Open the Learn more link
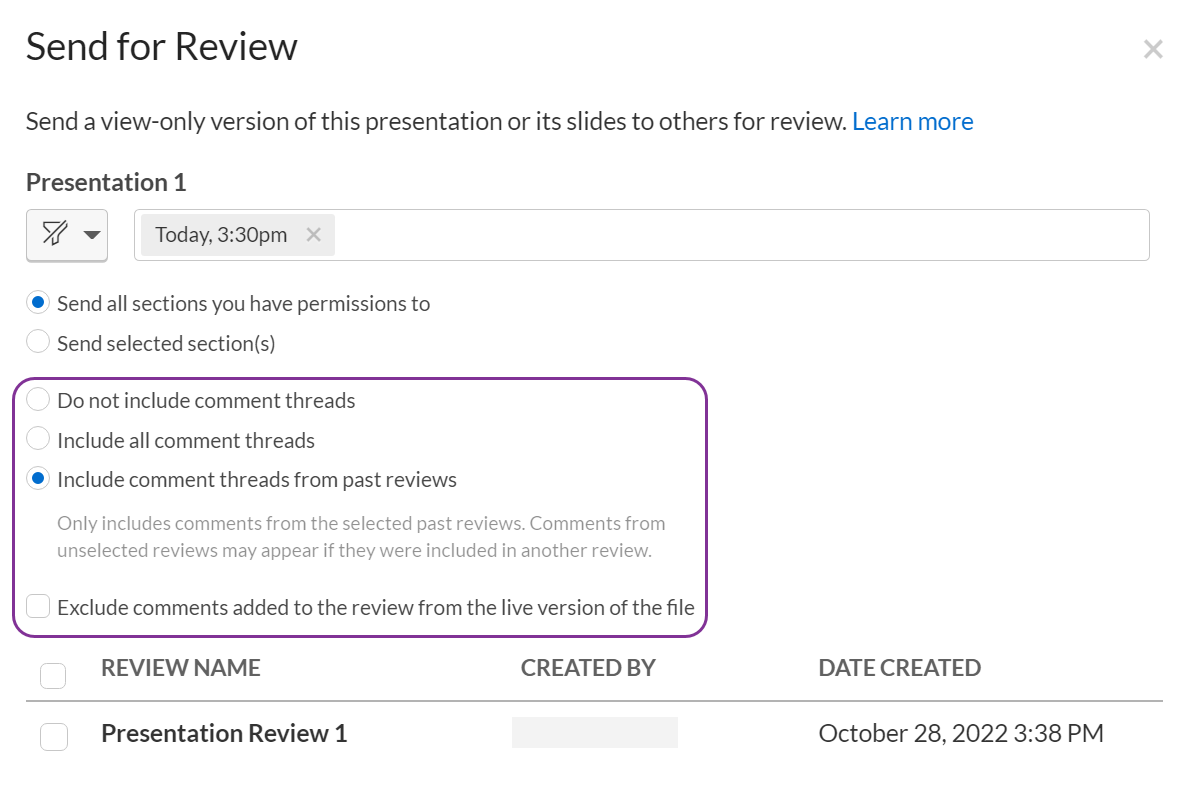Image resolution: width=1180 pixels, height=808 pixels. (x=912, y=120)
